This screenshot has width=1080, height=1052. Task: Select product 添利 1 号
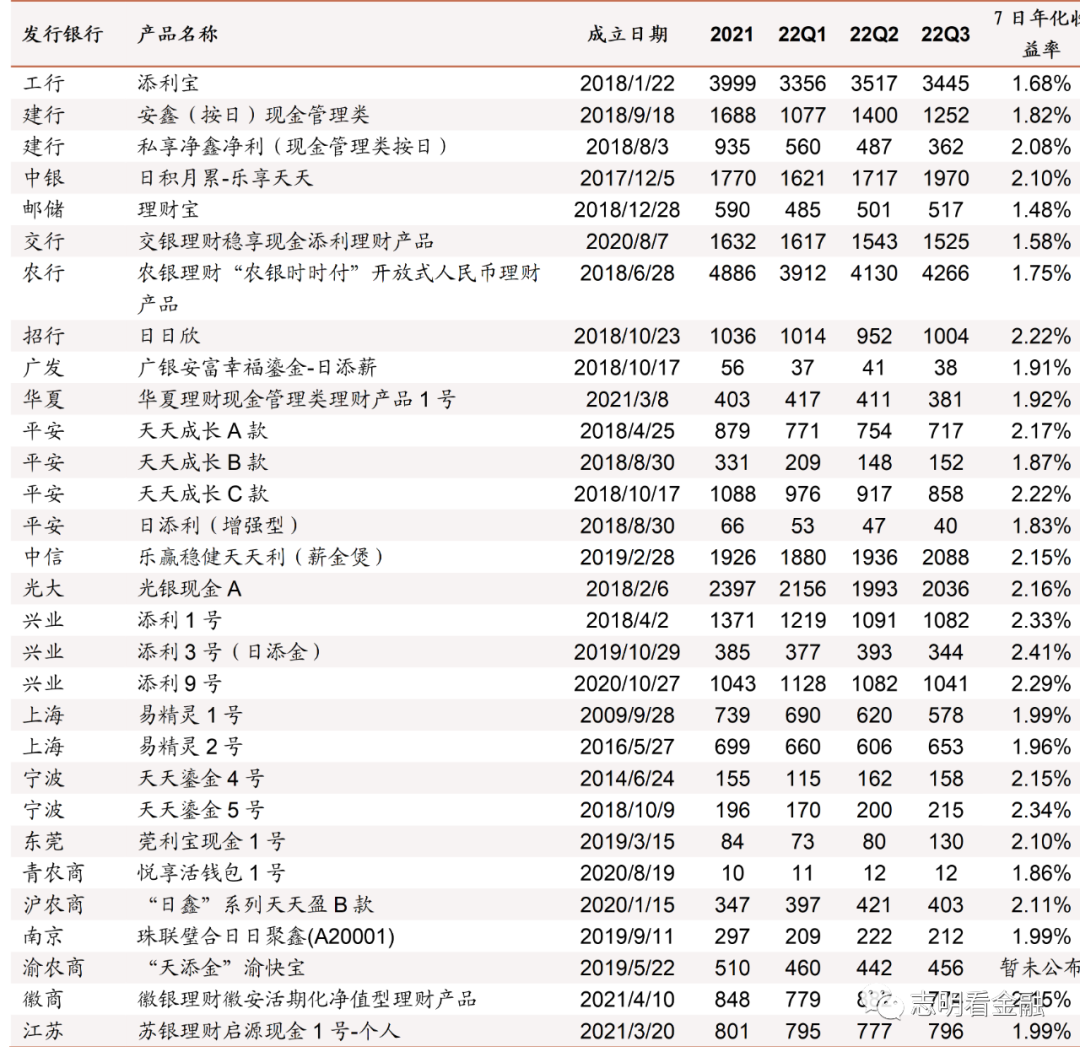[179, 620]
